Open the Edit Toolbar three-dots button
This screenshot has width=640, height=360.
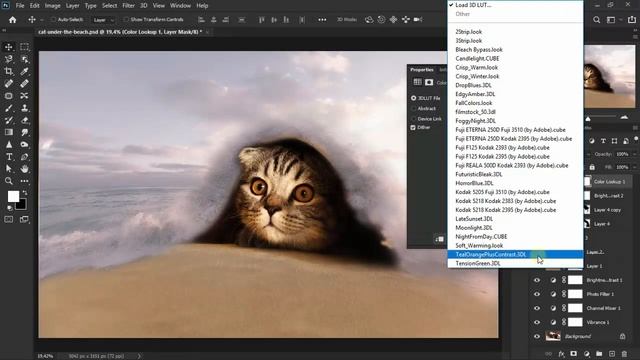point(24,181)
